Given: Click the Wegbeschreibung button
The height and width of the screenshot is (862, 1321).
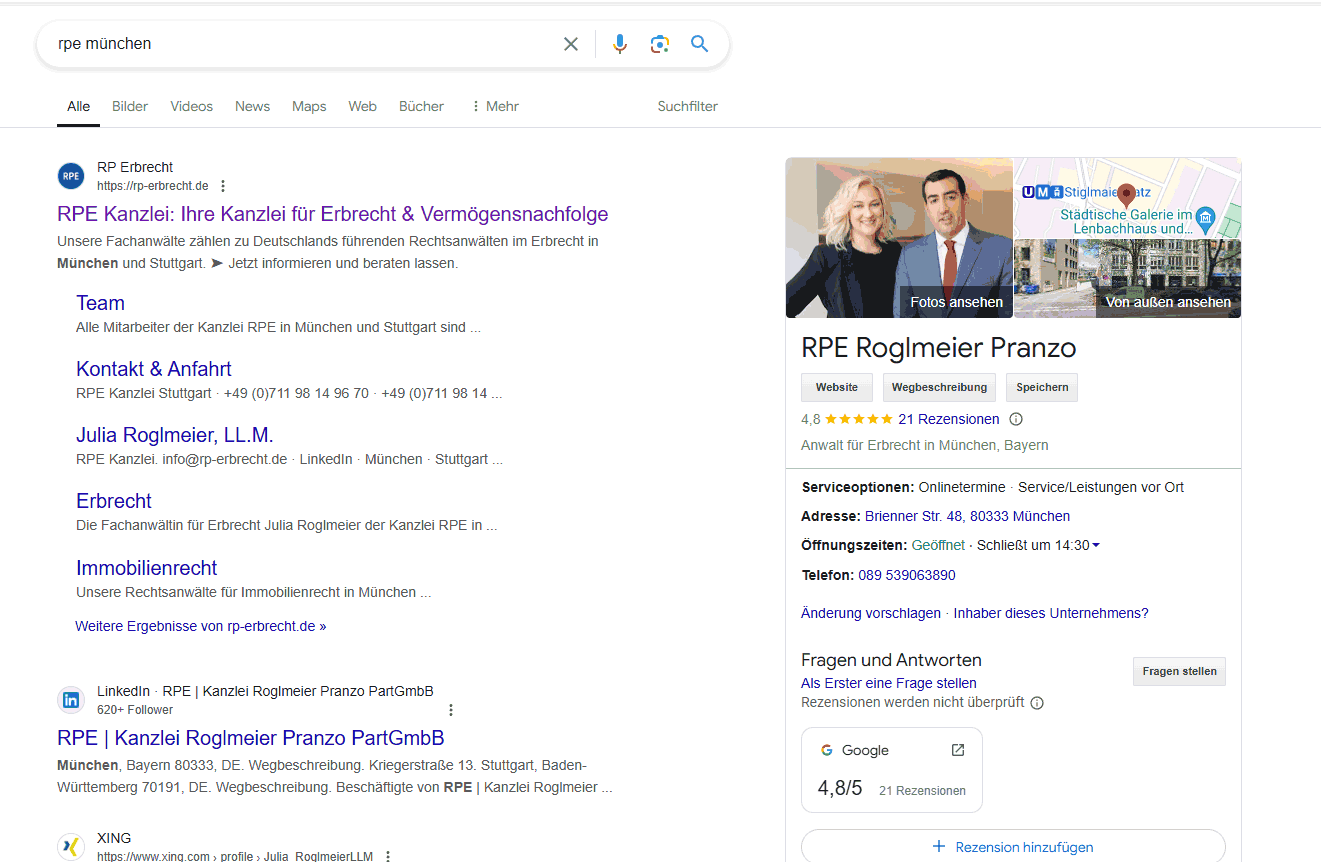Looking at the screenshot, I should tap(939, 387).
